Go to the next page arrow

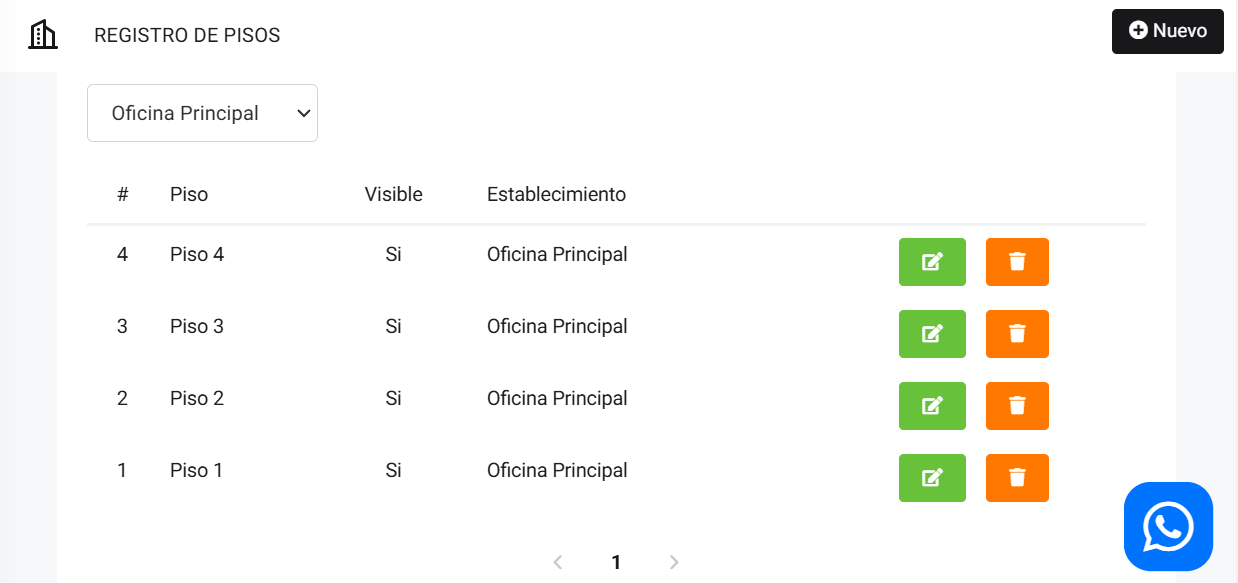coord(674,562)
